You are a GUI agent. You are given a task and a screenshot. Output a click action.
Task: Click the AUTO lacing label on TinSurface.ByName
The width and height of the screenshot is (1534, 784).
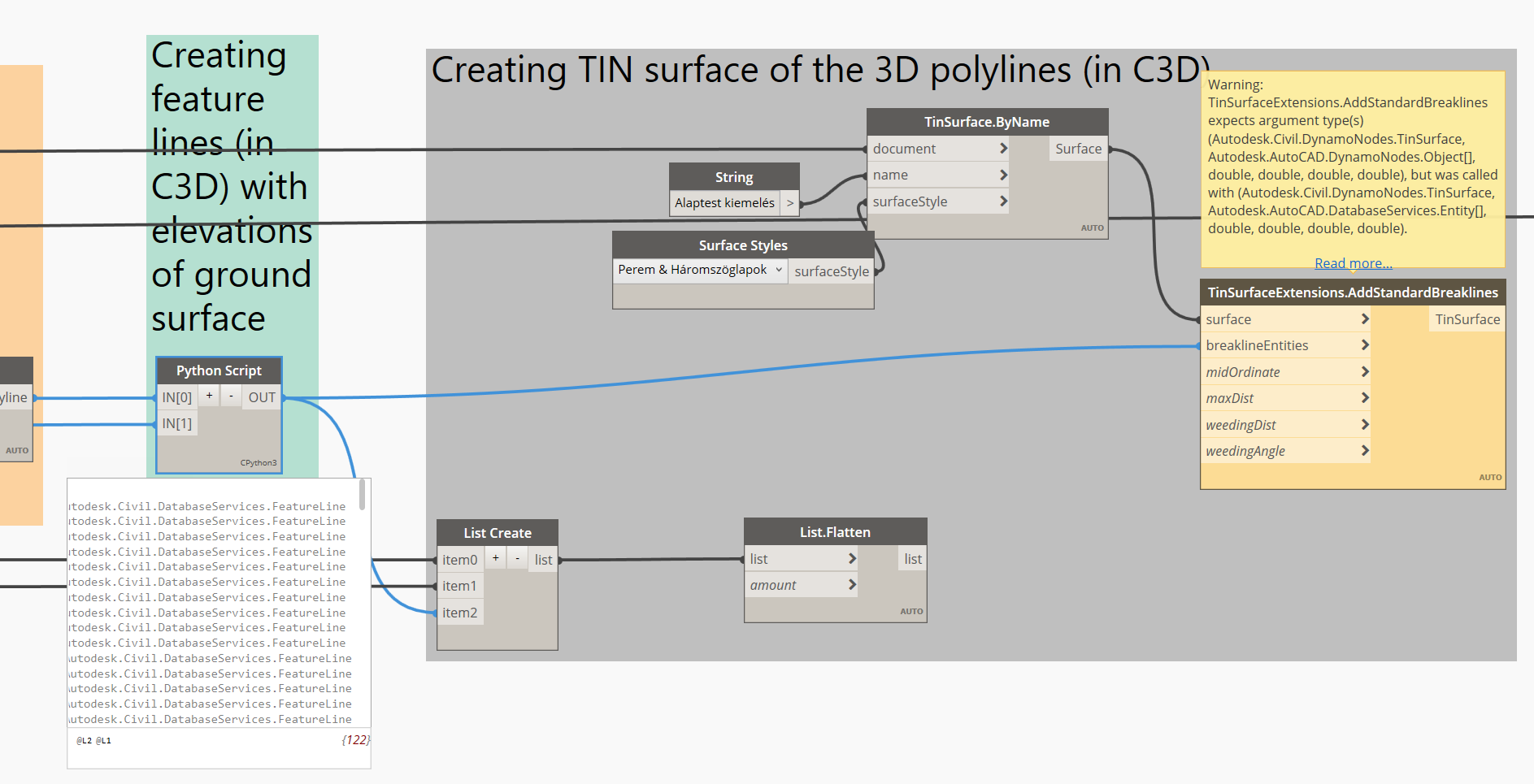point(1093,228)
